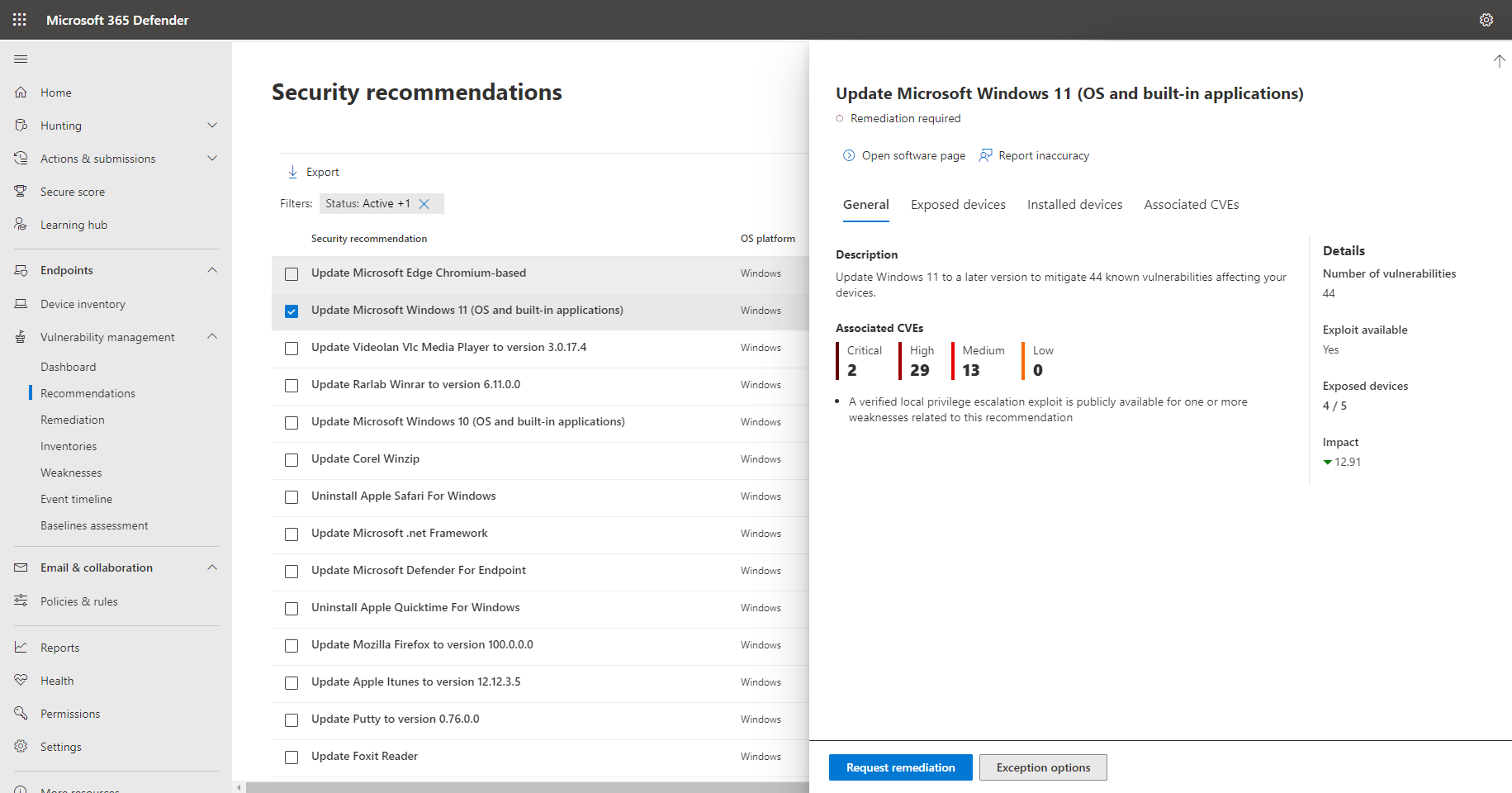Click the horizontal scrollbar below the table

pyautogui.click(x=527, y=787)
